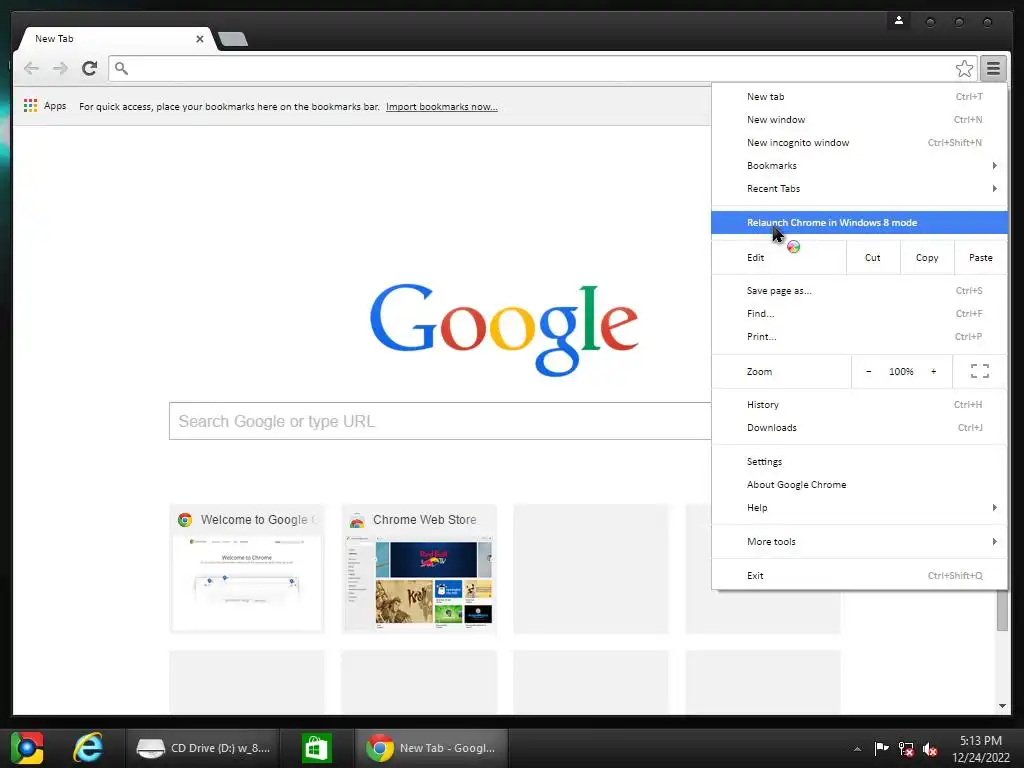
Task: Expand the Recent Tabs submenu
Action: click(x=859, y=188)
